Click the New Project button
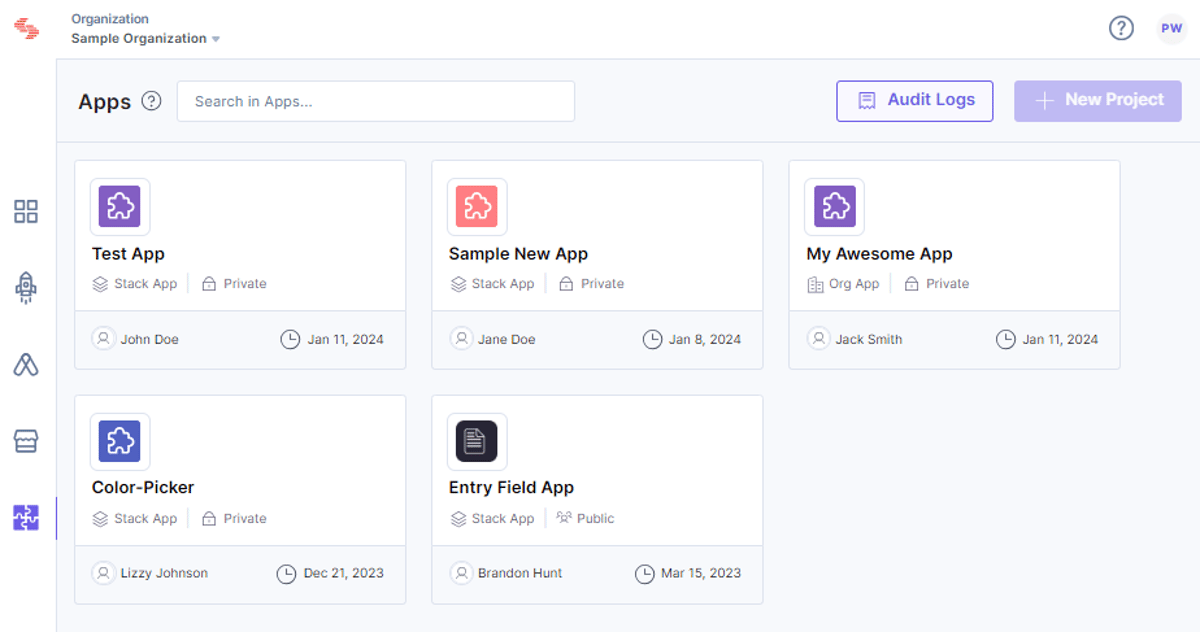The height and width of the screenshot is (632, 1200). pos(1098,101)
